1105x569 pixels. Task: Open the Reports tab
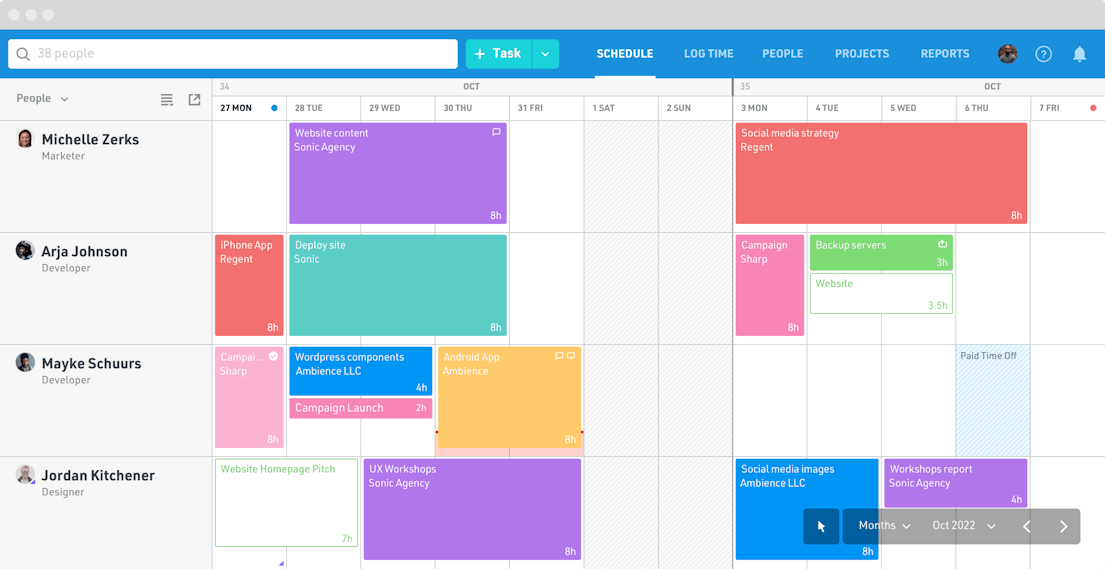coord(945,54)
